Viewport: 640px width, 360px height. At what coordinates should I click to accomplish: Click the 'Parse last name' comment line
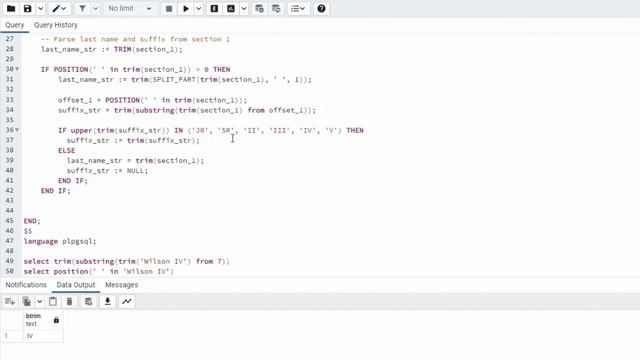click(x=135, y=39)
